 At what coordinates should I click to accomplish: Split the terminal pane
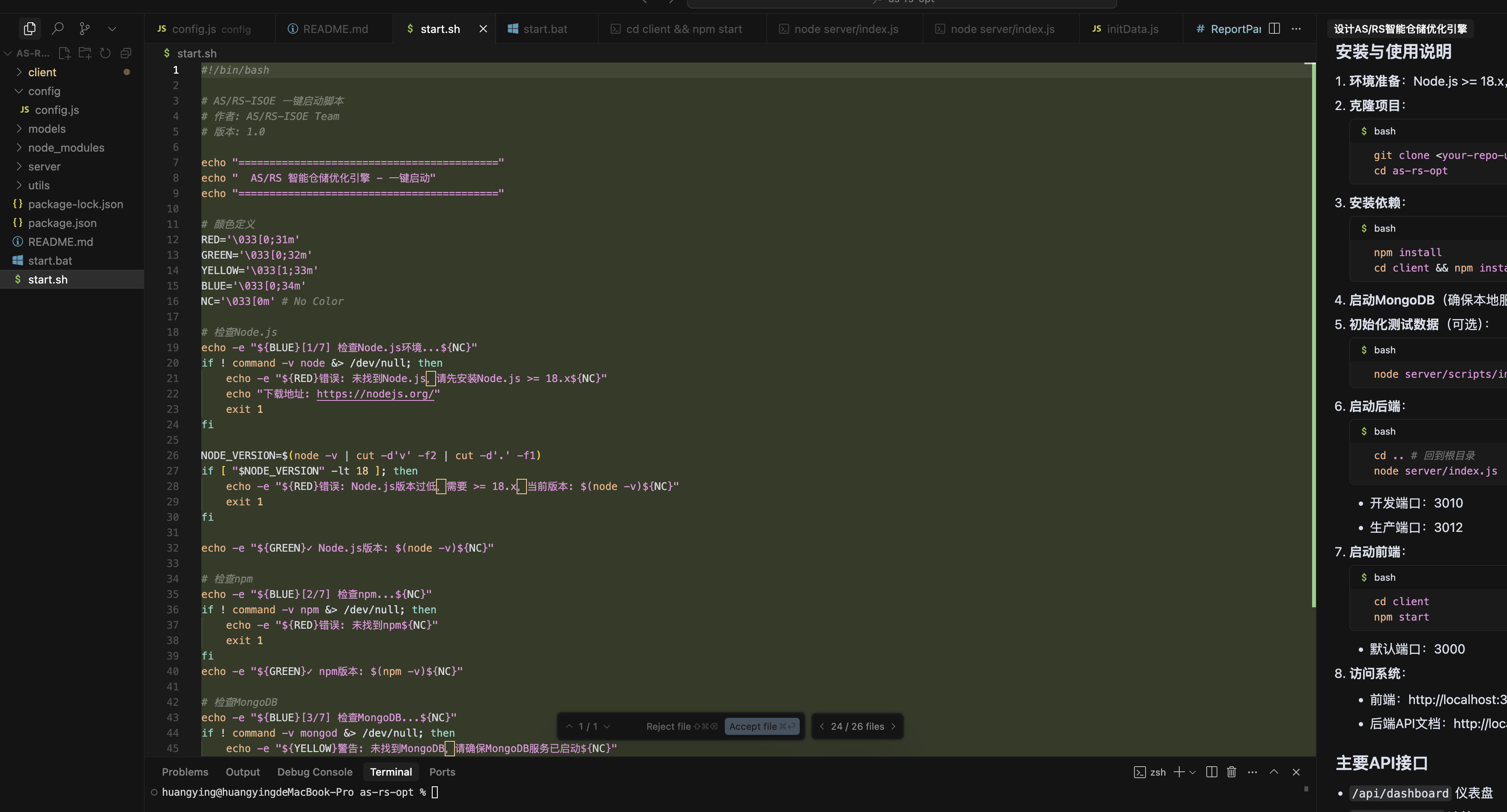[1211, 772]
